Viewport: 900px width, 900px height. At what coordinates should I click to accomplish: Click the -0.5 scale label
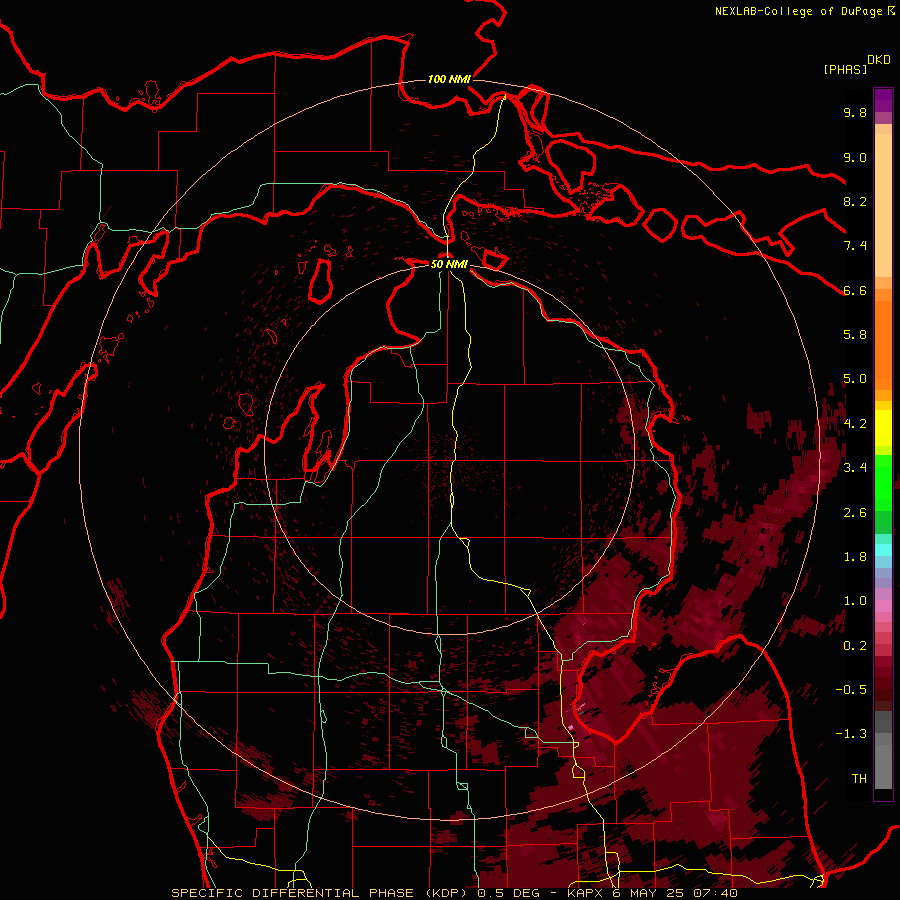[851, 690]
